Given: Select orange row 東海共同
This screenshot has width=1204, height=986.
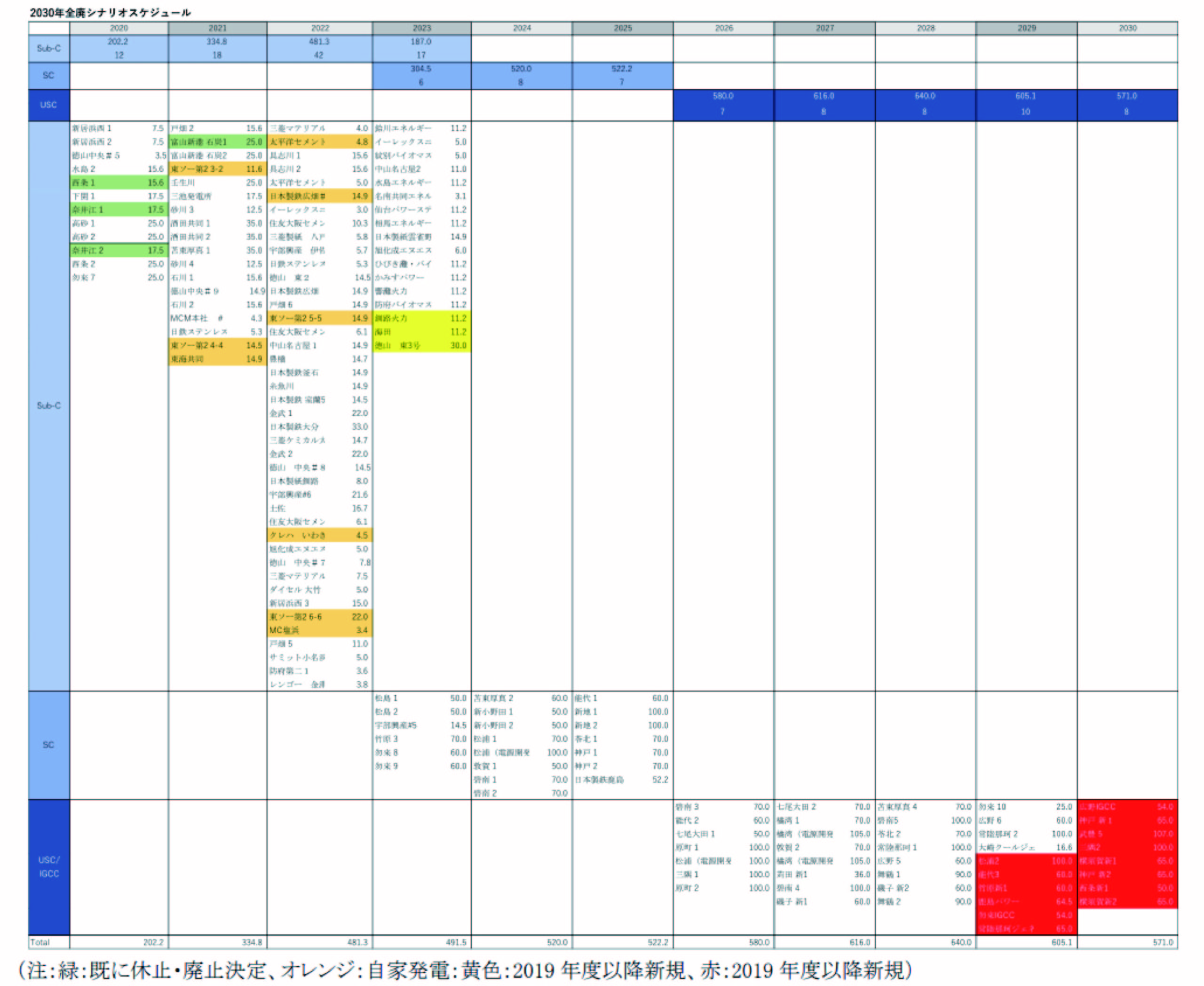Looking at the screenshot, I should (217, 359).
